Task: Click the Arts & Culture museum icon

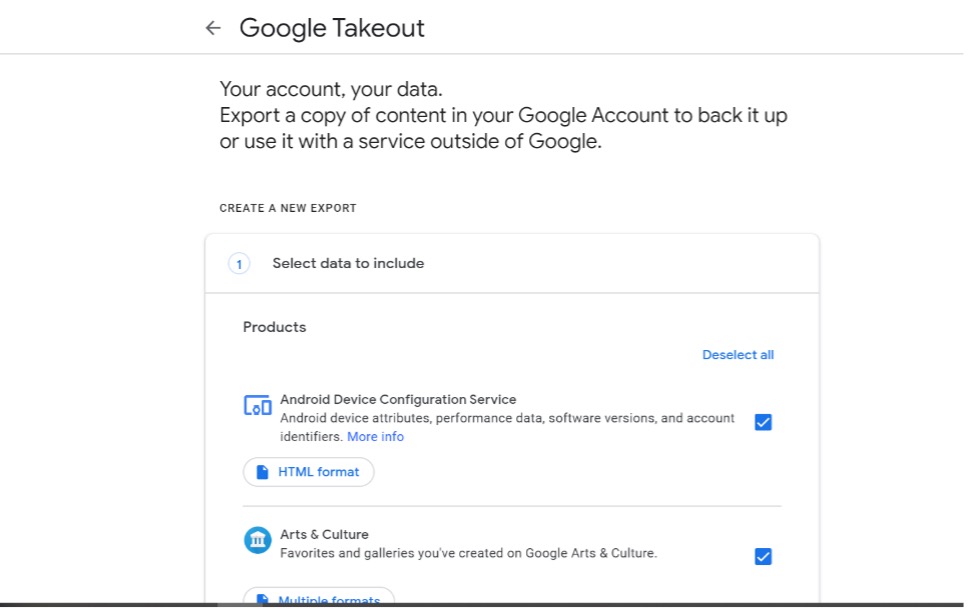Action: pyautogui.click(x=257, y=541)
